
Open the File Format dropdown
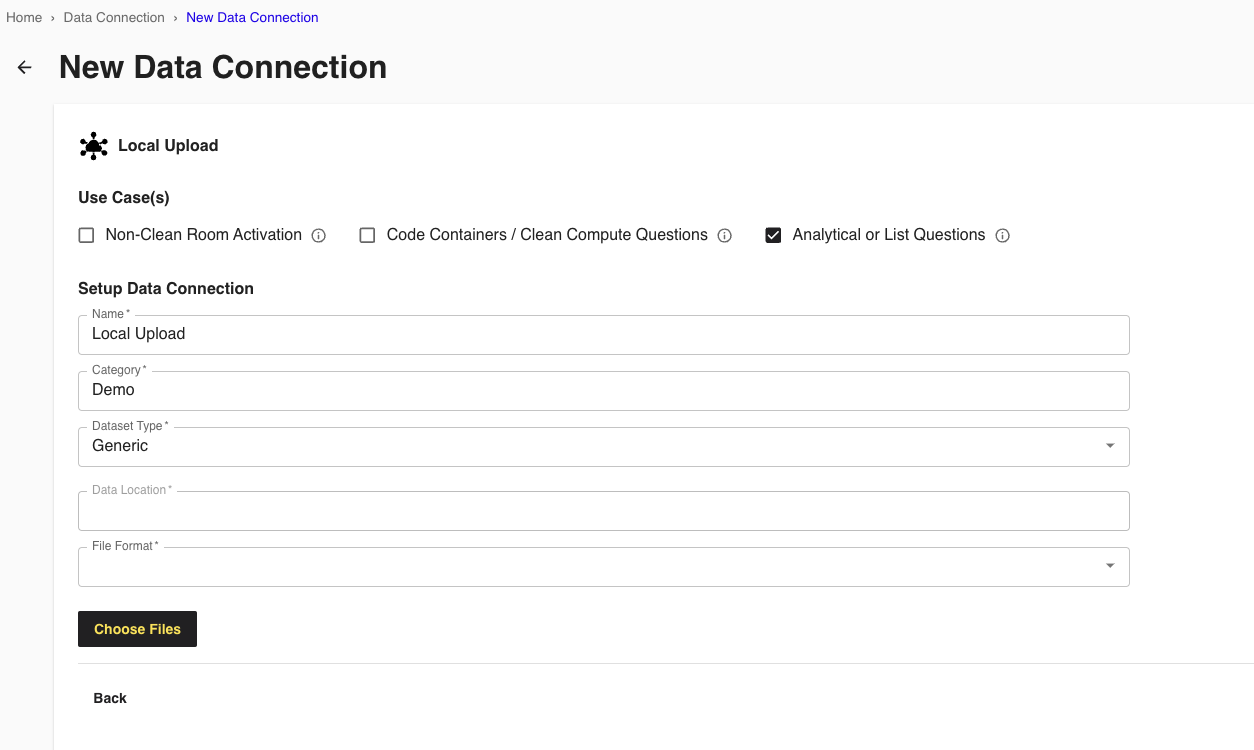click(x=1110, y=566)
